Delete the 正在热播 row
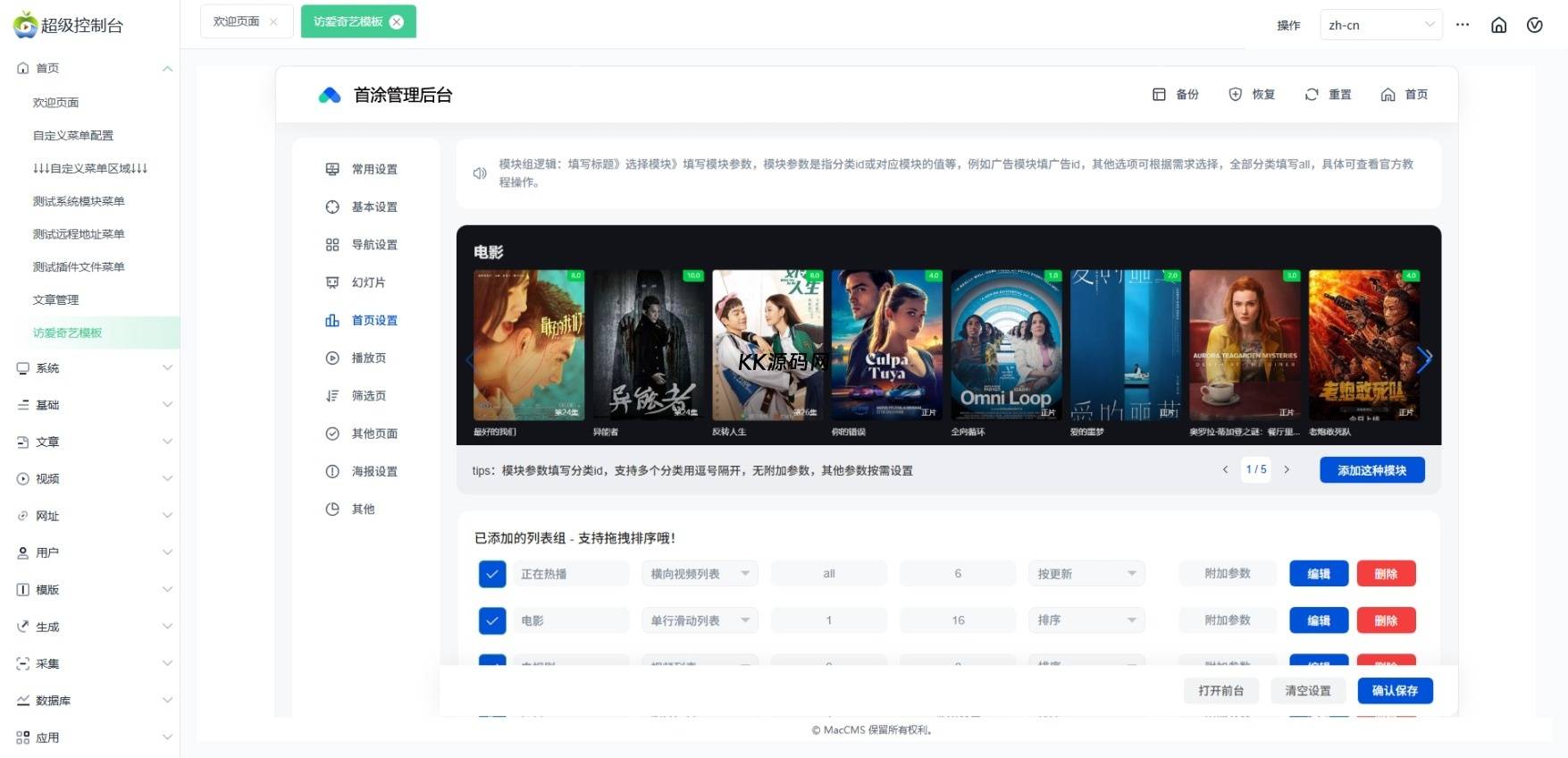The width and height of the screenshot is (1568, 758). pyautogui.click(x=1386, y=574)
